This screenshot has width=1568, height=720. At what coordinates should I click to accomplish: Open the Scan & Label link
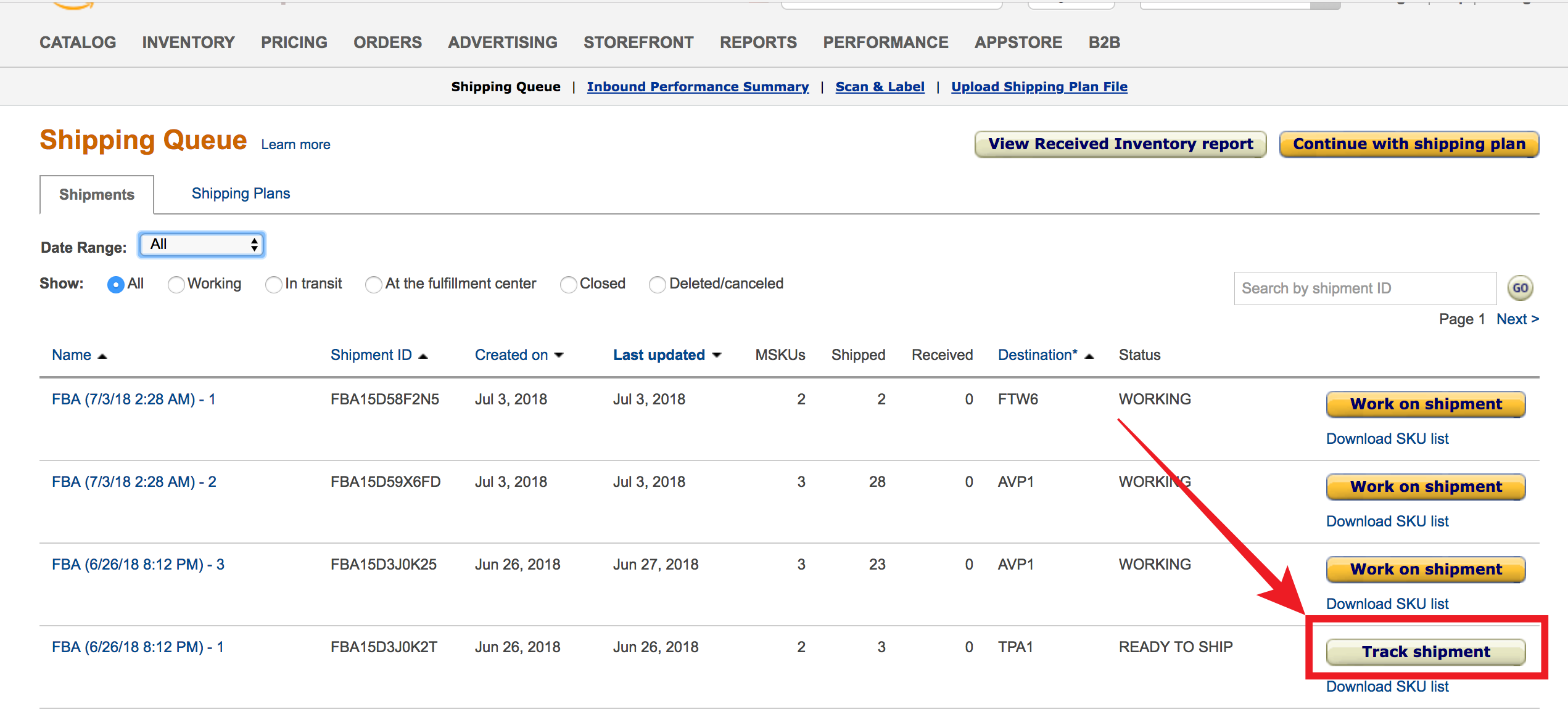click(880, 87)
